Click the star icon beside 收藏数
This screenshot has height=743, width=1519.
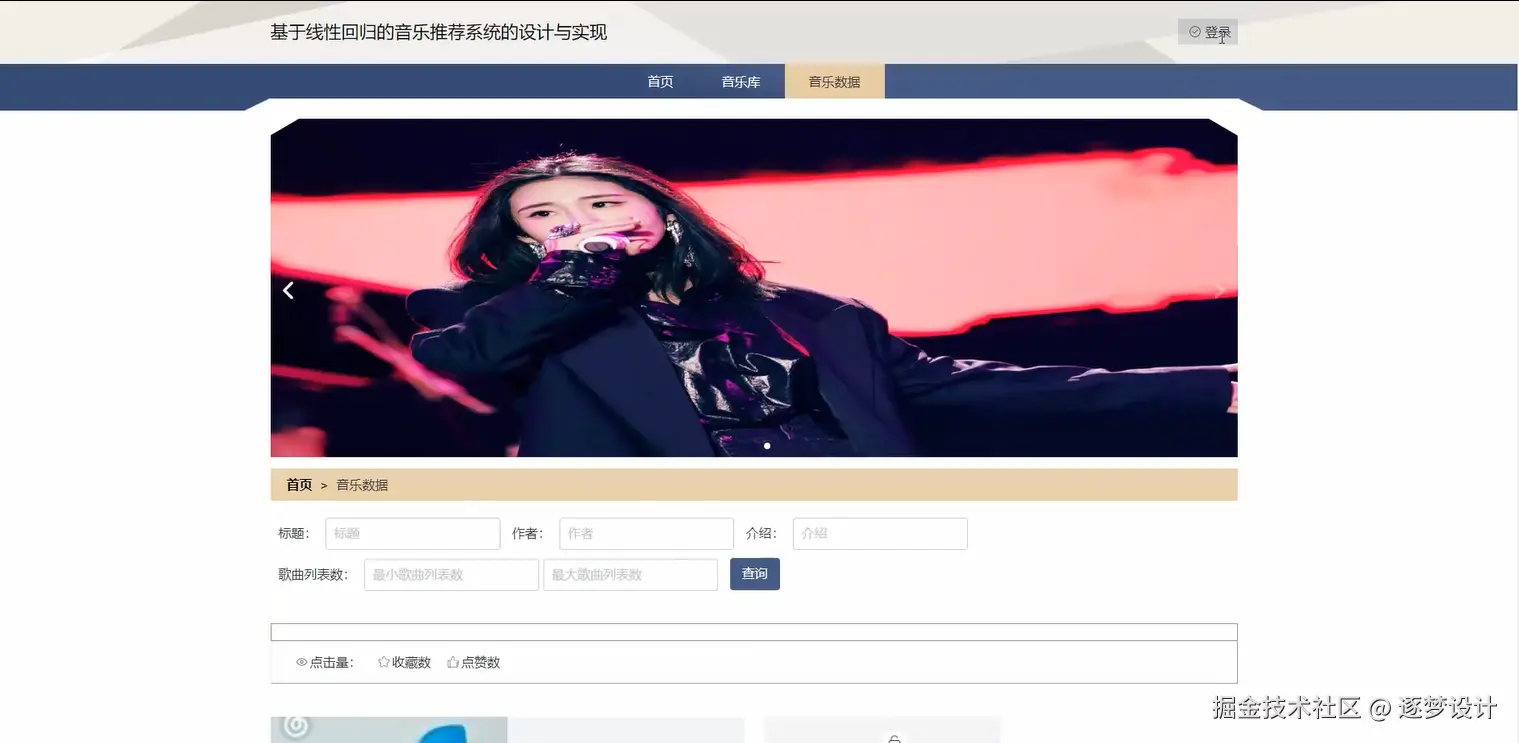click(x=383, y=661)
